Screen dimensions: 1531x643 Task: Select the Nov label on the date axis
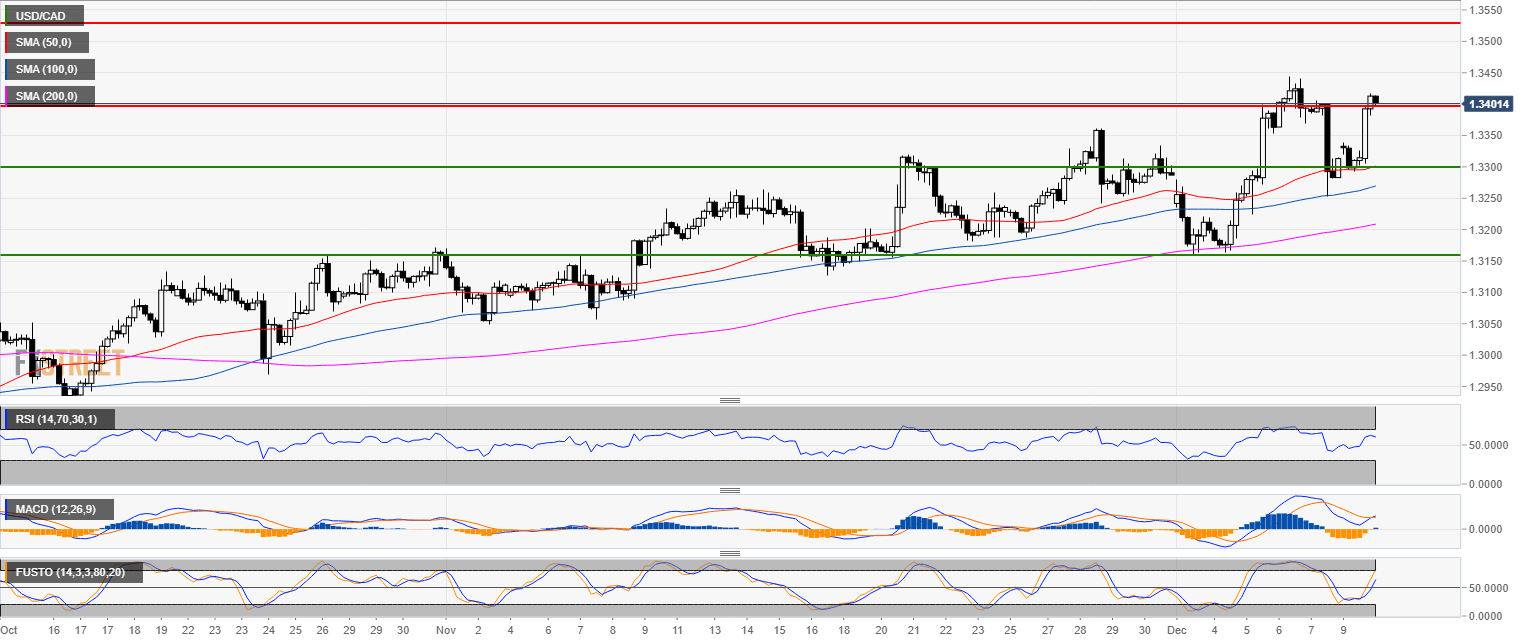tap(445, 631)
